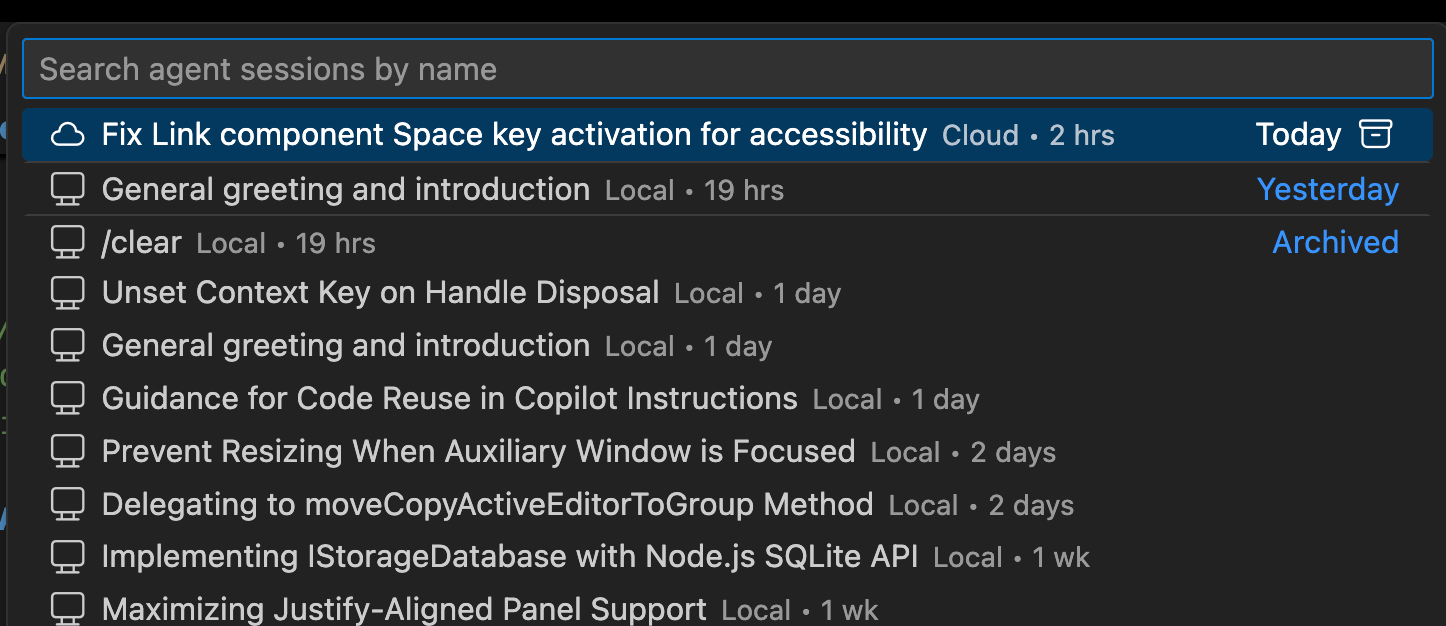The height and width of the screenshot is (626, 1446).
Task: Click the device icon for Maximizing Justify-Aligned Panel Support
Action: 67,607
